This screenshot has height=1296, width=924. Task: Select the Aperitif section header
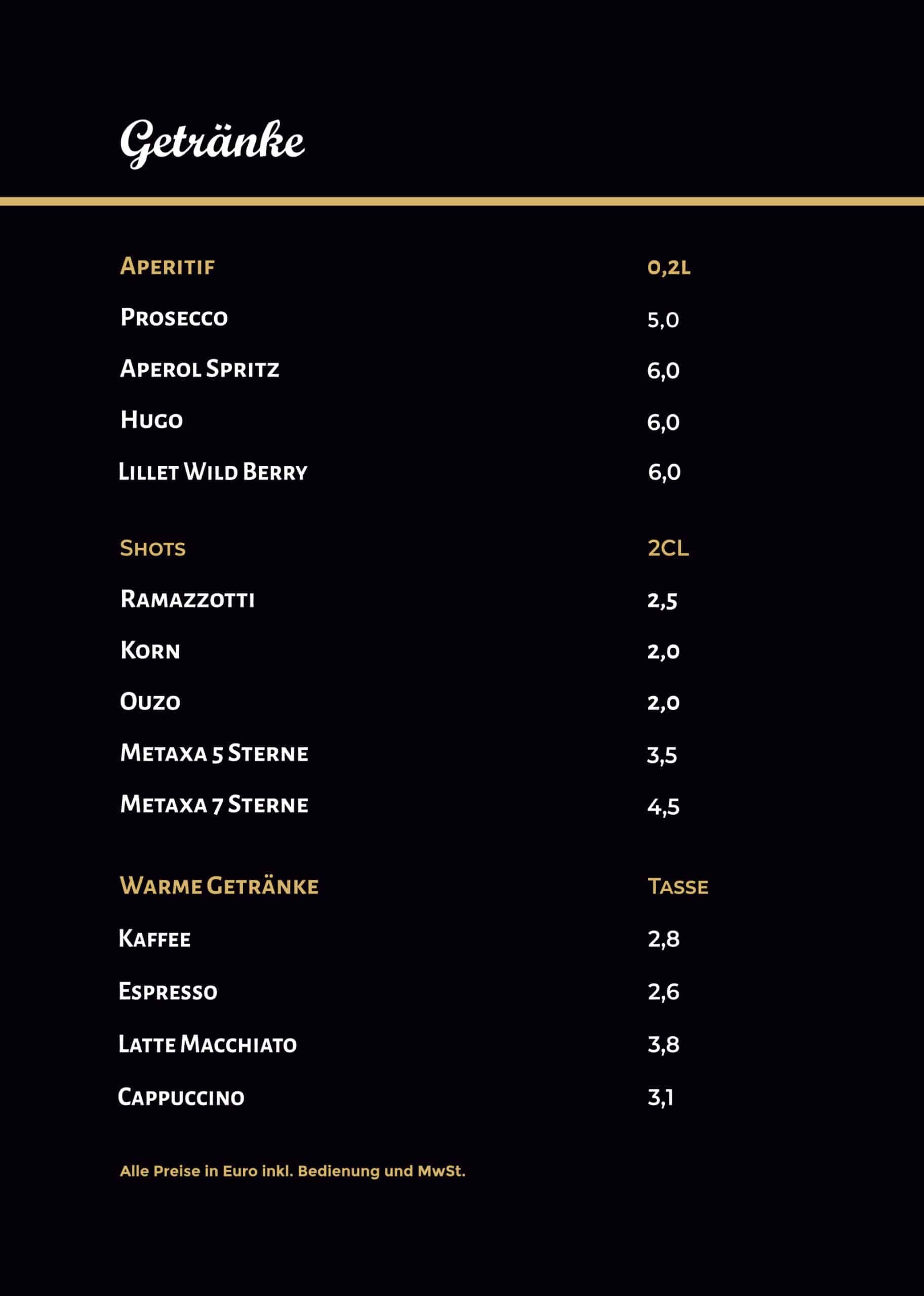pos(167,266)
